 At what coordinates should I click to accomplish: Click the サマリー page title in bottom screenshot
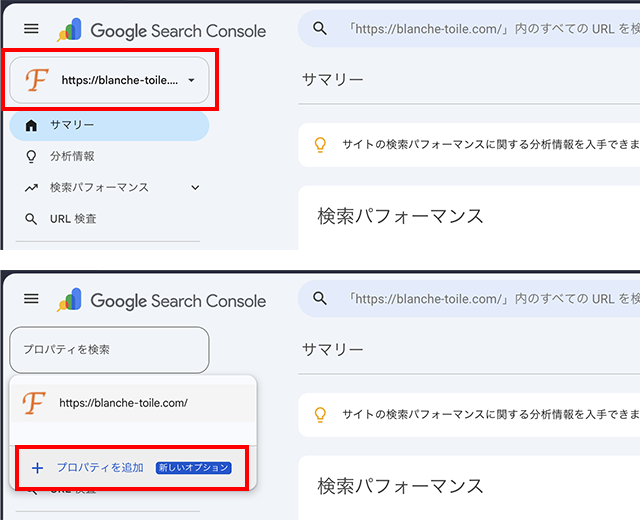(333, 350)
